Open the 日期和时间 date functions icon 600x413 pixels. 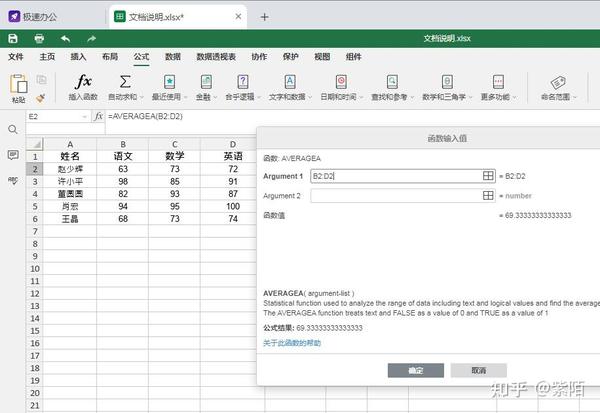[341, 82]
